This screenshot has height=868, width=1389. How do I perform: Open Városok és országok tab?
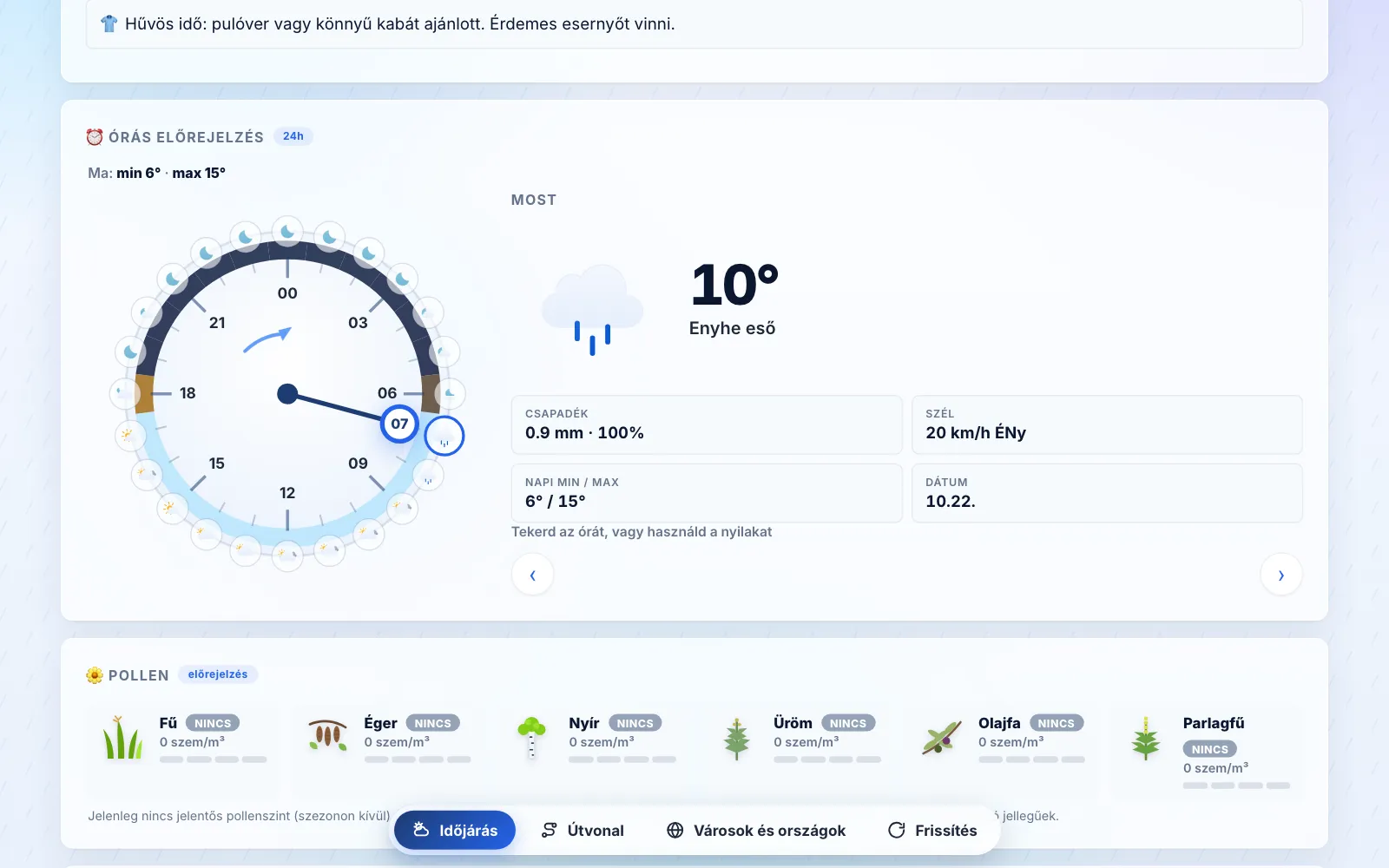coord(756,830)
